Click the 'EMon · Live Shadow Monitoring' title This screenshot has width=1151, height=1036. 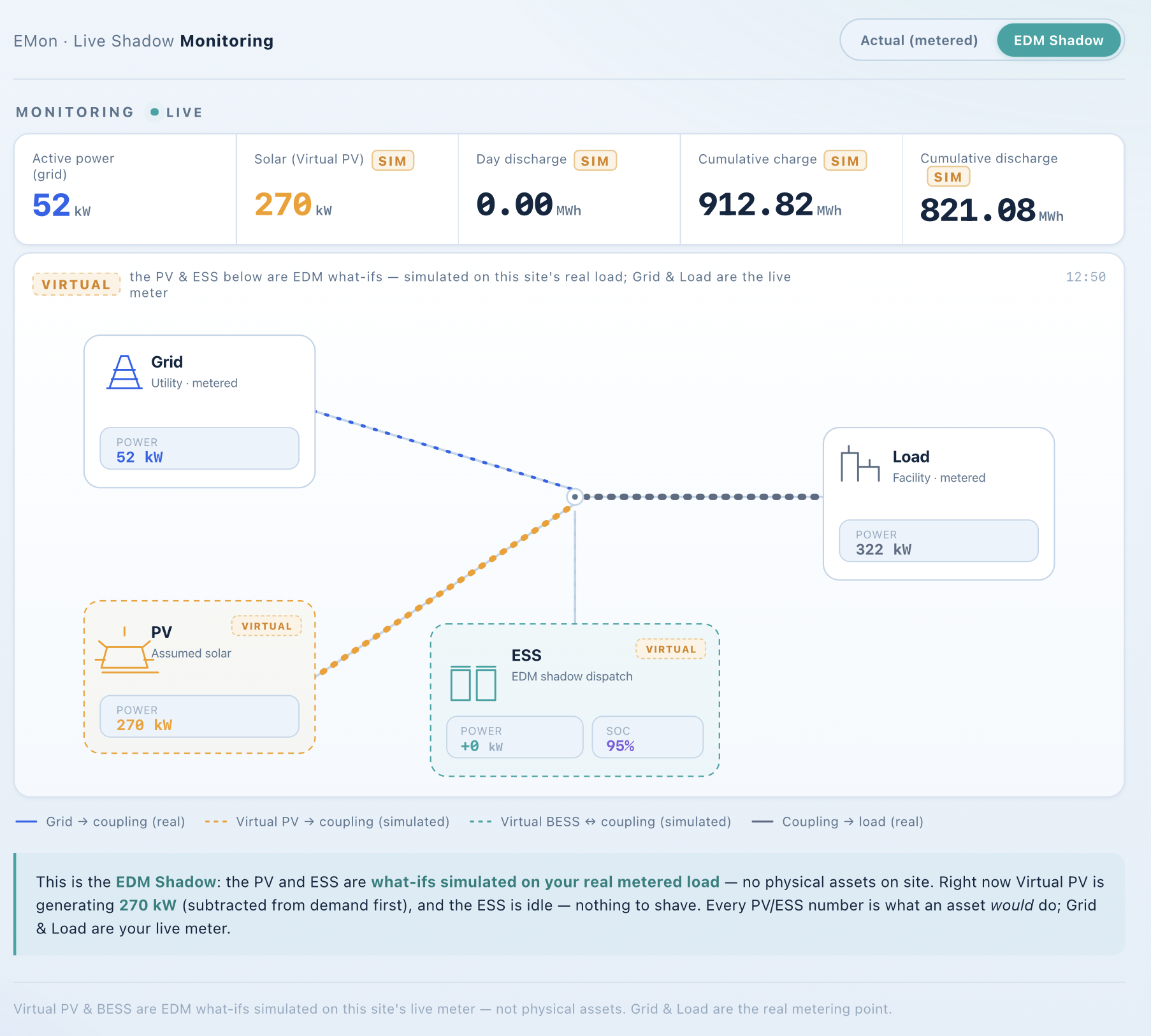pyautogui.click(x=143, y=41)
